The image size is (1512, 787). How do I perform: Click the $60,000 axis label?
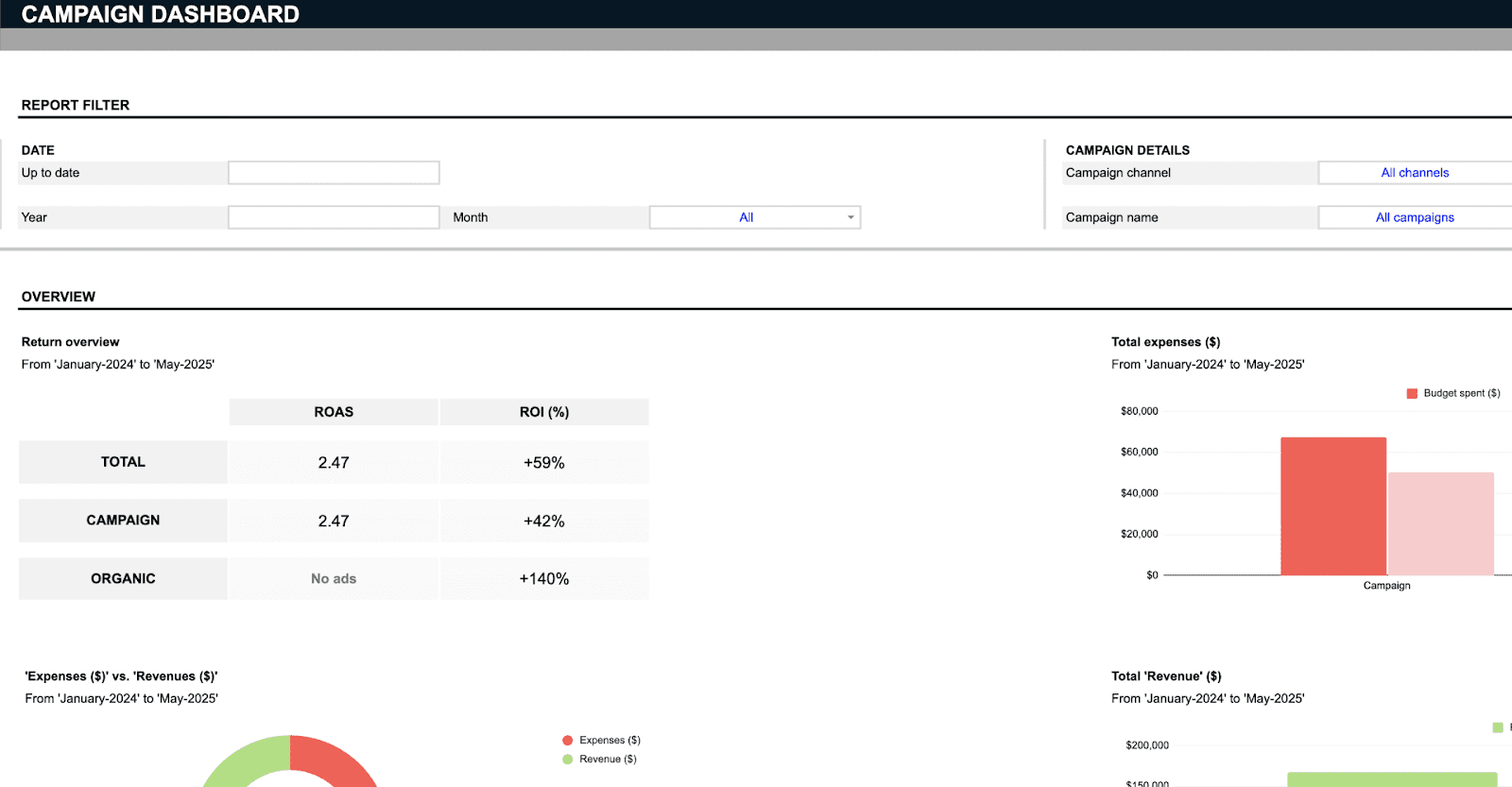(x=1139, y=452)
